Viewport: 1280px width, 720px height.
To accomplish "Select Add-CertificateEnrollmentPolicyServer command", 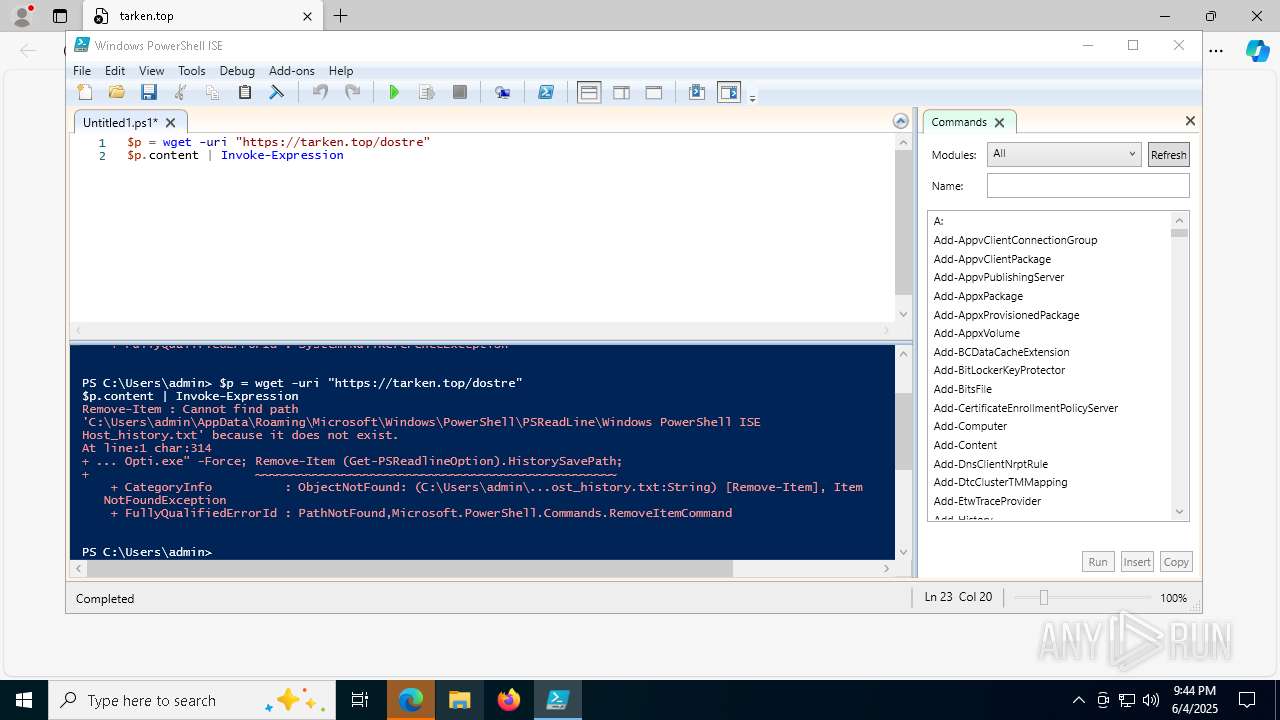I will click(1025, 408).
